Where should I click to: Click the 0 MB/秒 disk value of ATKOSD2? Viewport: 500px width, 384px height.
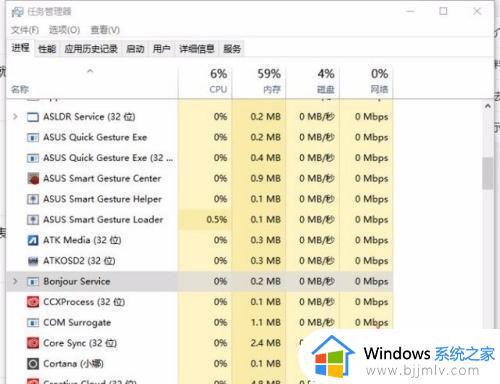pyautogui.click(x=317, y=261)
